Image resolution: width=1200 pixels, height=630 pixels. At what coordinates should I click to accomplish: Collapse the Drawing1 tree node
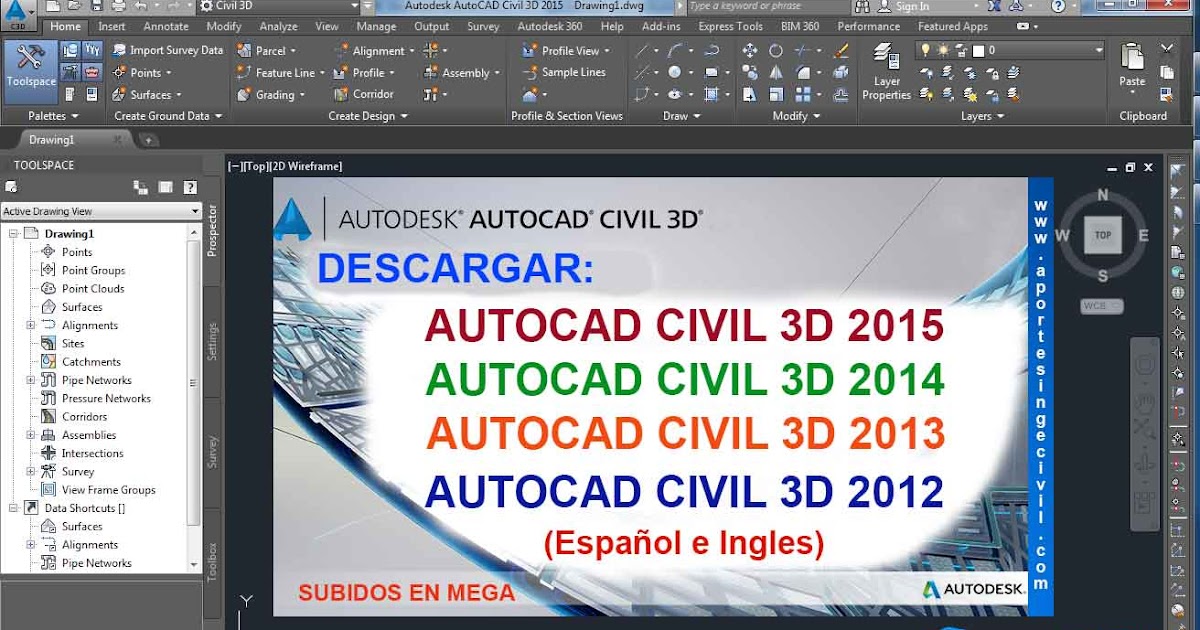tap(13, 234)
